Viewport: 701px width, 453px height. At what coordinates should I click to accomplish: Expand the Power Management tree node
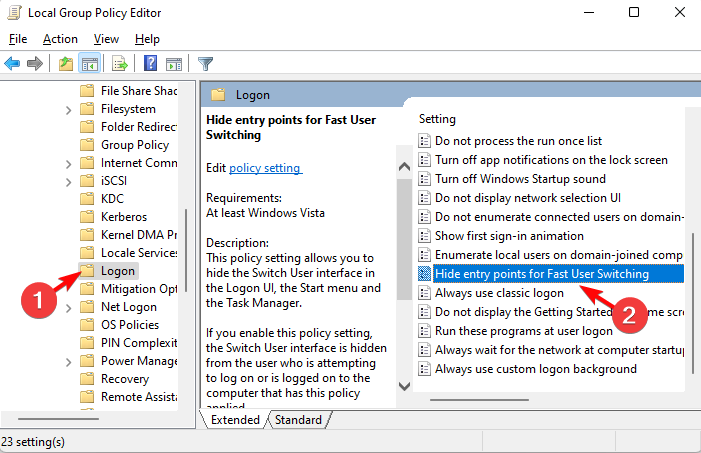click(x=68, y=362)
